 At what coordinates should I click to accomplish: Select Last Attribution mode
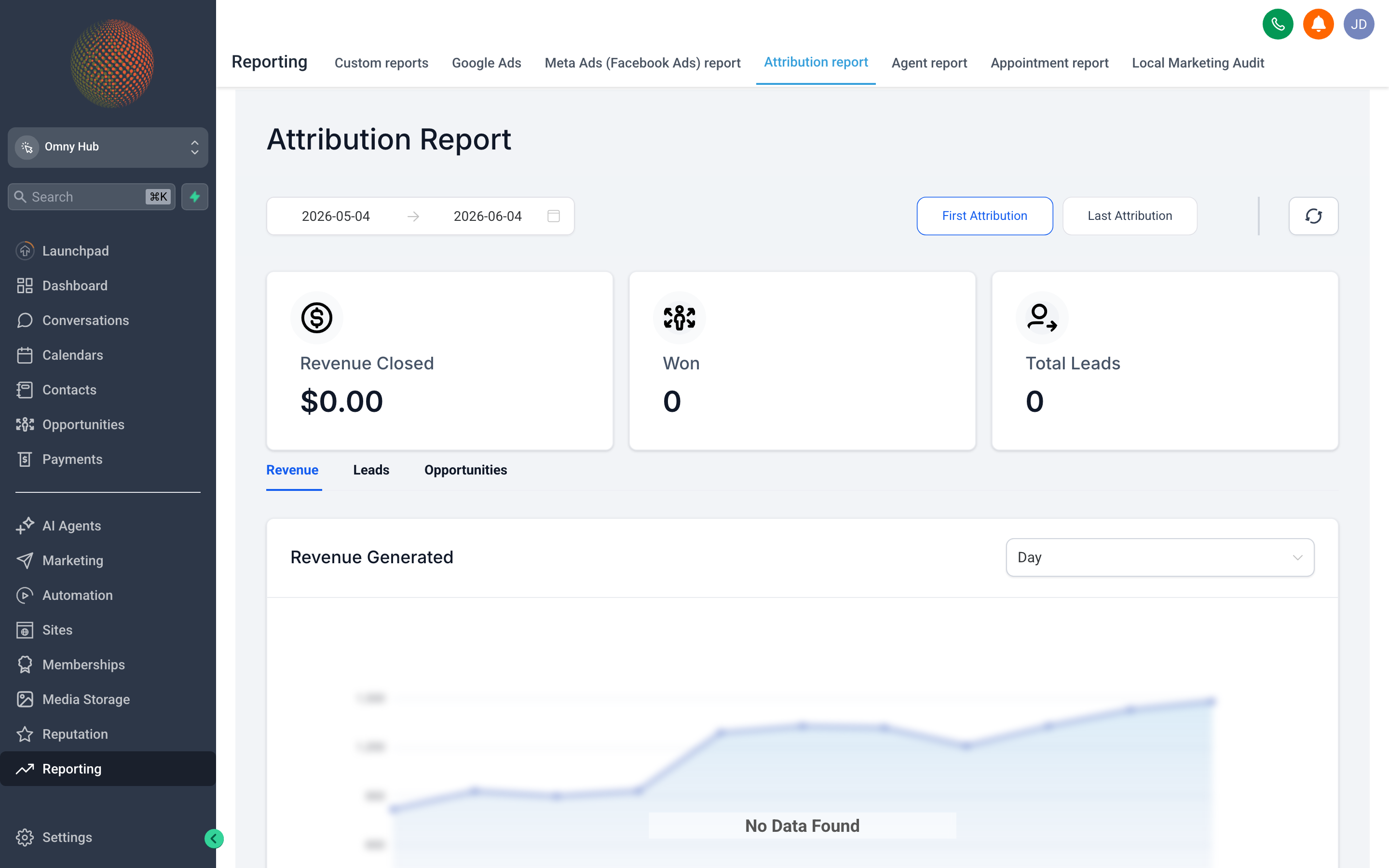1130,216
